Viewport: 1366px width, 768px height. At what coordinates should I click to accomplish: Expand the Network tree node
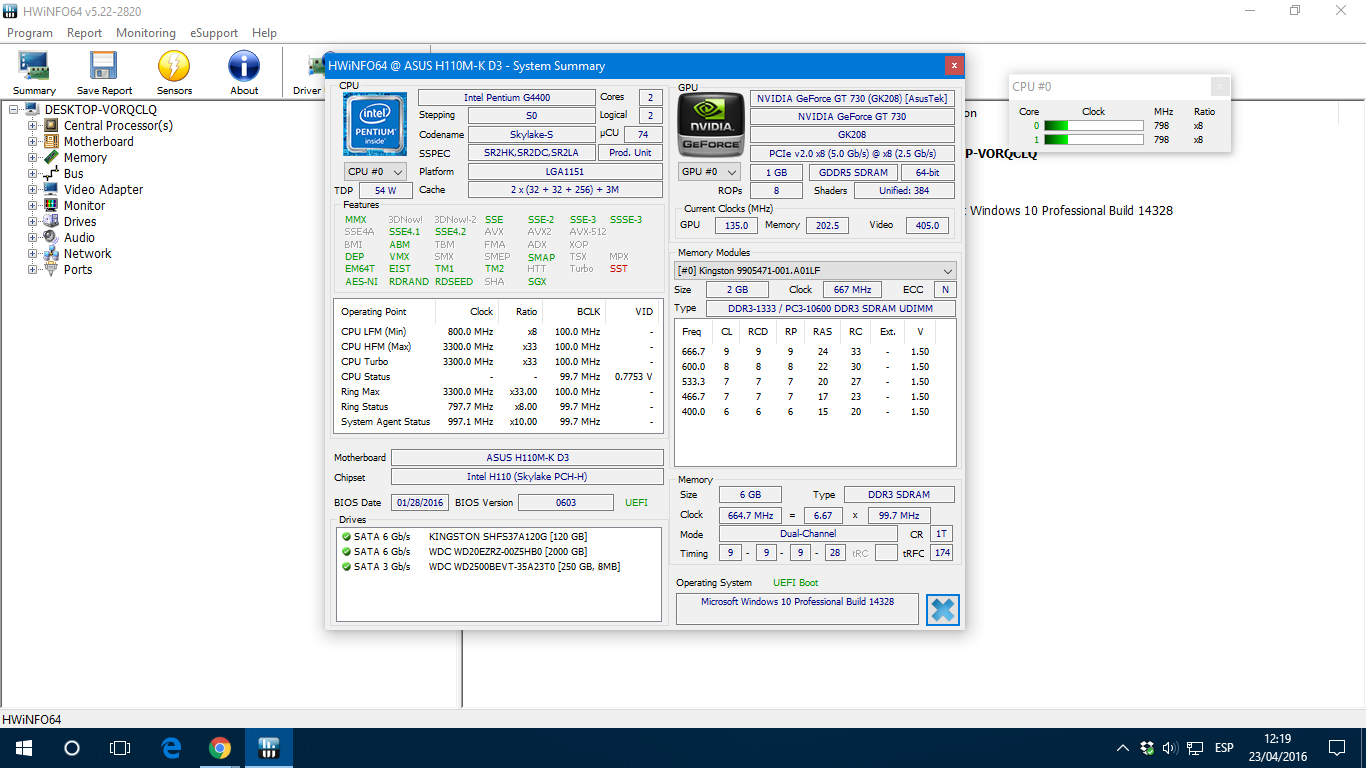[x=33, y=254]
